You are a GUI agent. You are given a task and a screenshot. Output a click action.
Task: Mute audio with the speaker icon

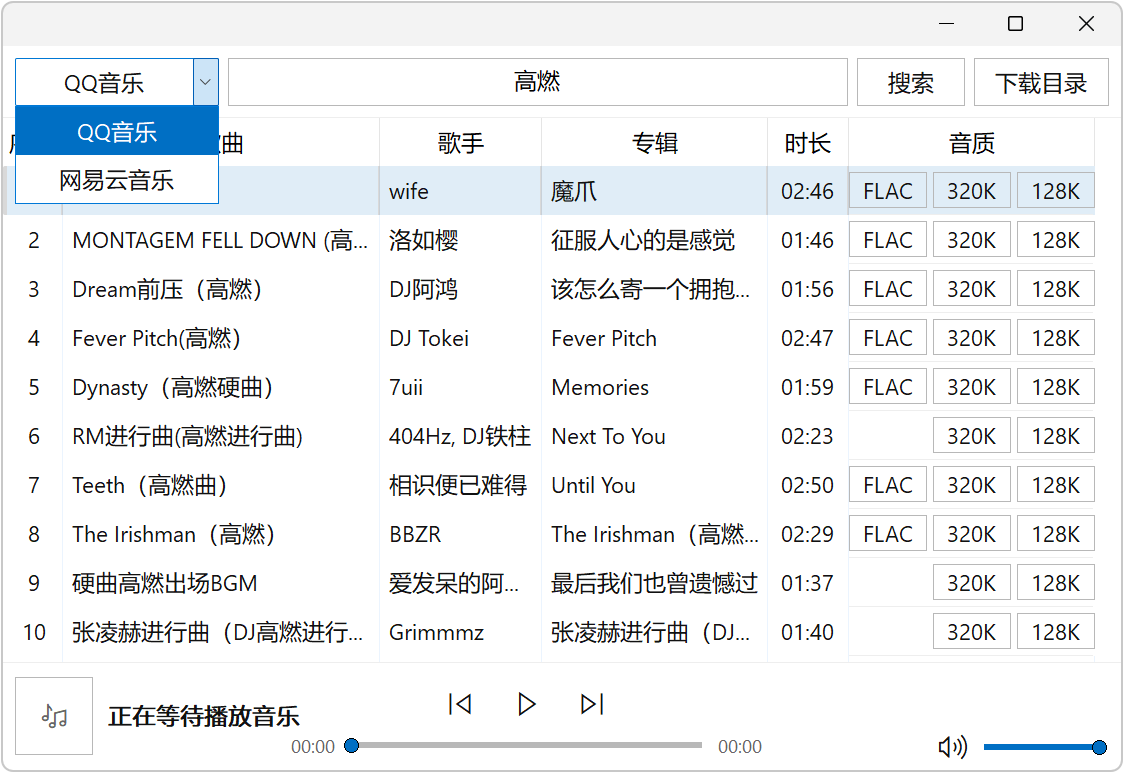point(953,747)
